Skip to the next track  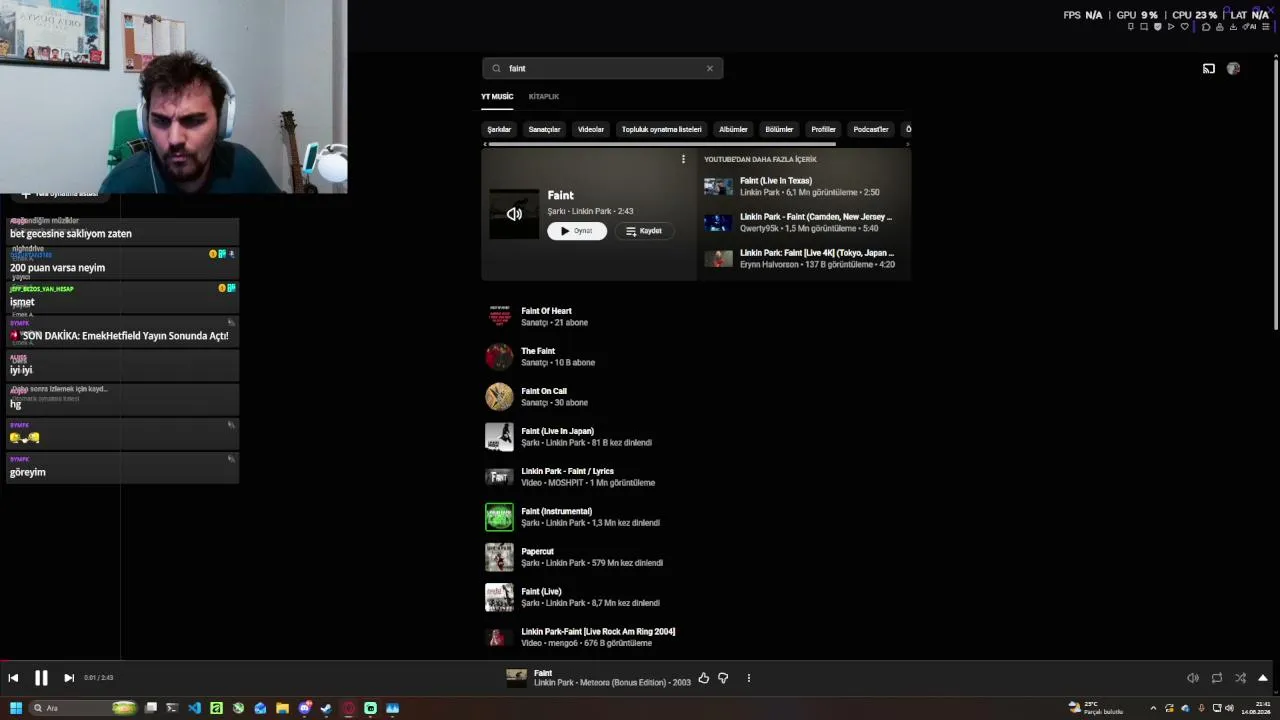69,678
